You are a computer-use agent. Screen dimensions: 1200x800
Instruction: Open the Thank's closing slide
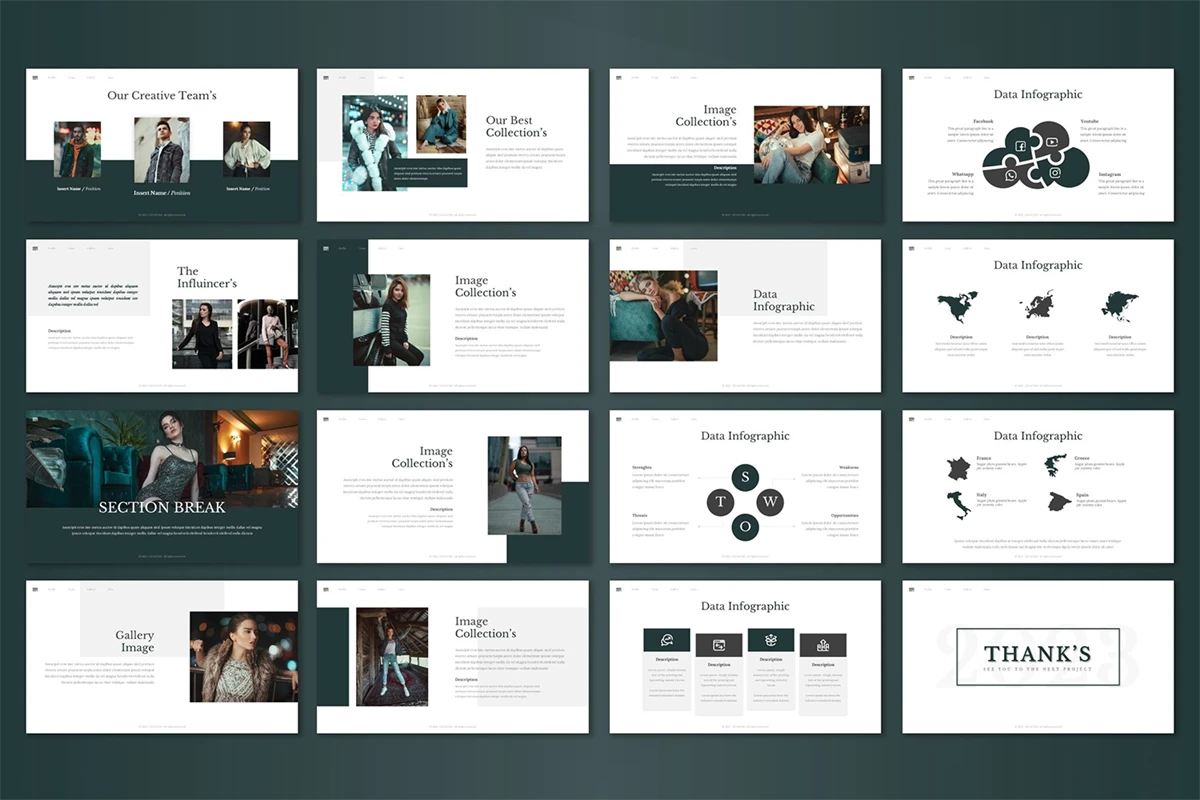(x=1037, y=656)
